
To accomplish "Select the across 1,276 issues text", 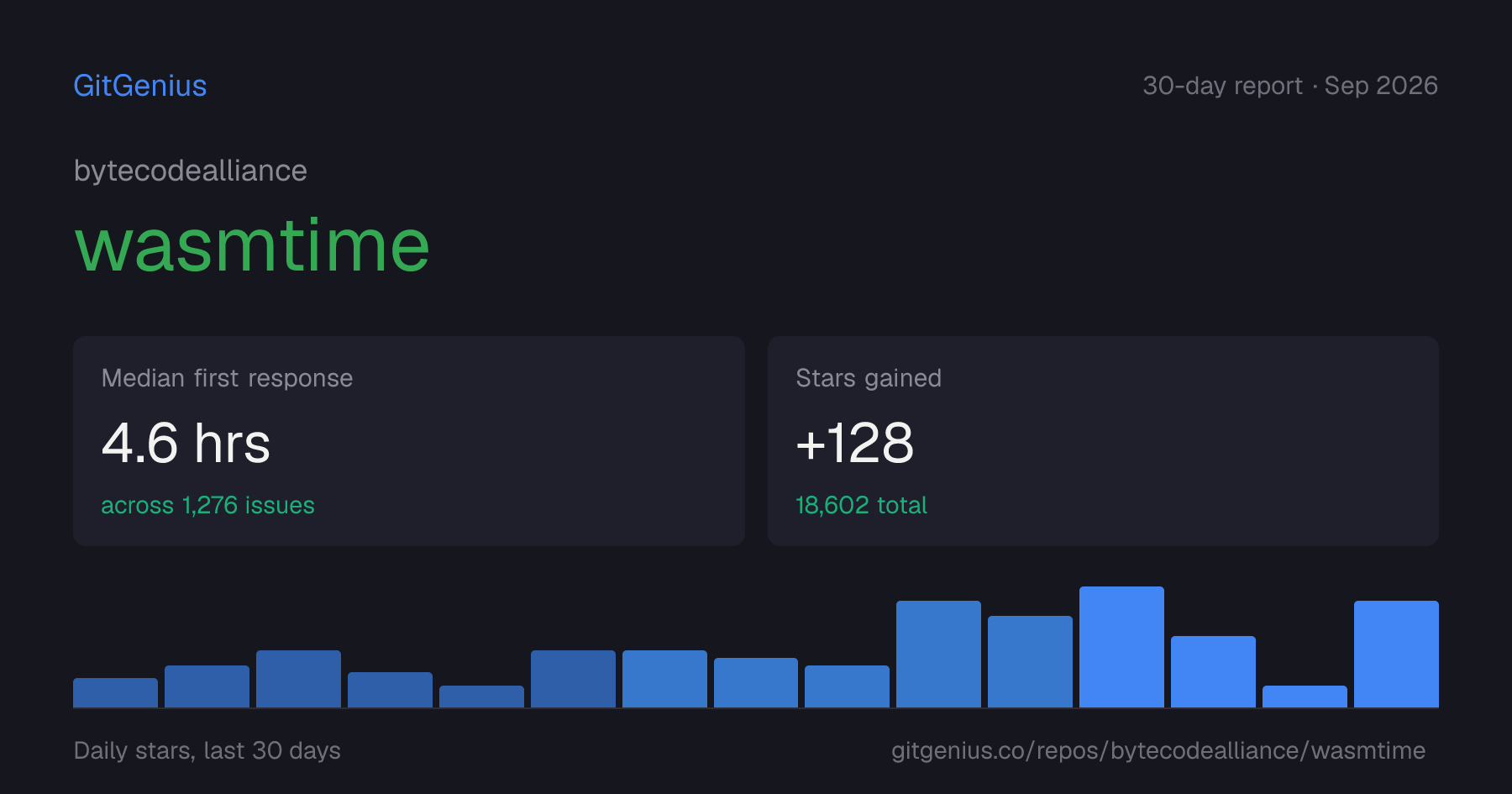I will [x=207, y=505].
